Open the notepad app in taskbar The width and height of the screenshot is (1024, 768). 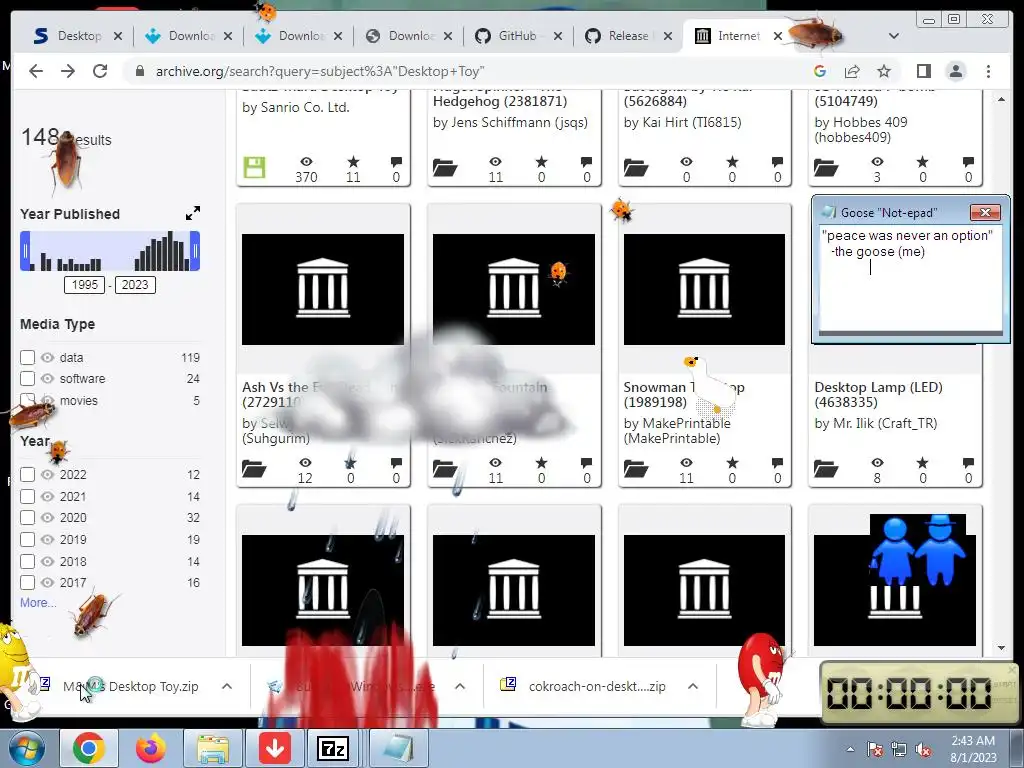pos(398,748)
